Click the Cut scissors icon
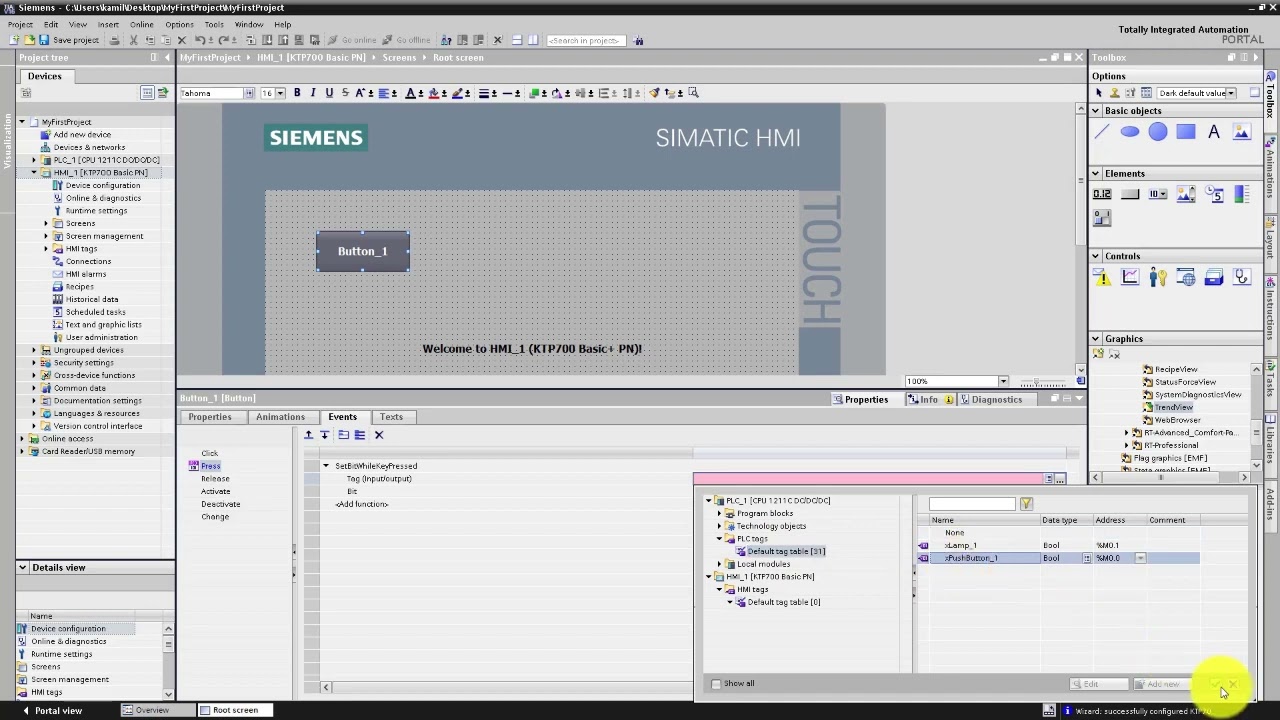Image resolution: width=1280 pixels, height=720 pixels. (133, 40)
